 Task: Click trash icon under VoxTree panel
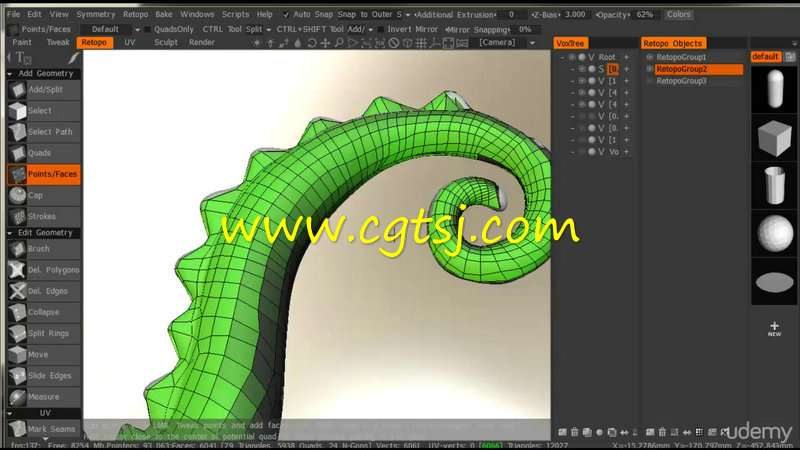[x=574, y=432]
